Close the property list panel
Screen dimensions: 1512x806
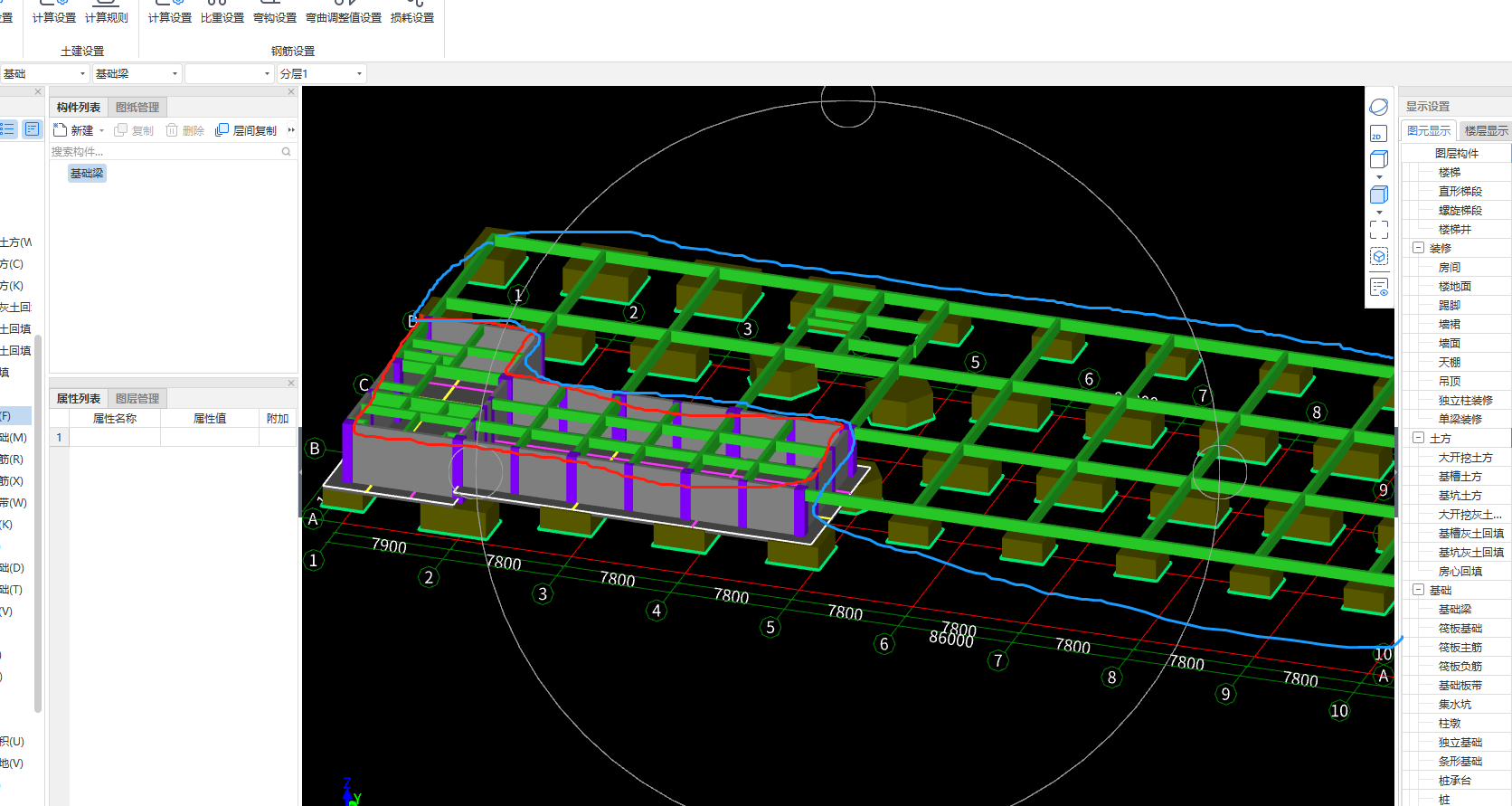click(291, 383)
